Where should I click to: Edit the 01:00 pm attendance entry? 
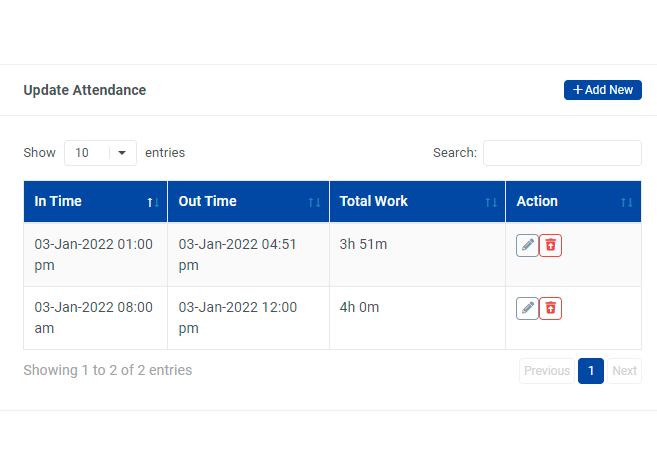pyautogui.click(x=527, y=245)
